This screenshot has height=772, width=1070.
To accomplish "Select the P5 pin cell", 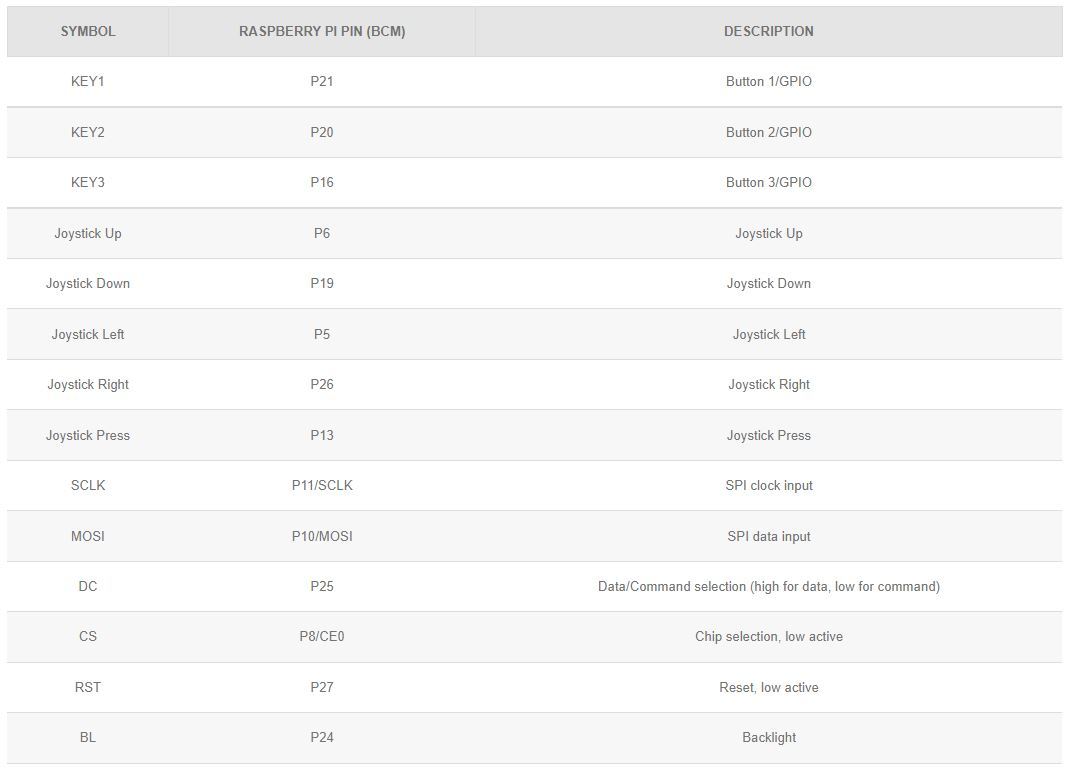I will (x=322, y=334).
